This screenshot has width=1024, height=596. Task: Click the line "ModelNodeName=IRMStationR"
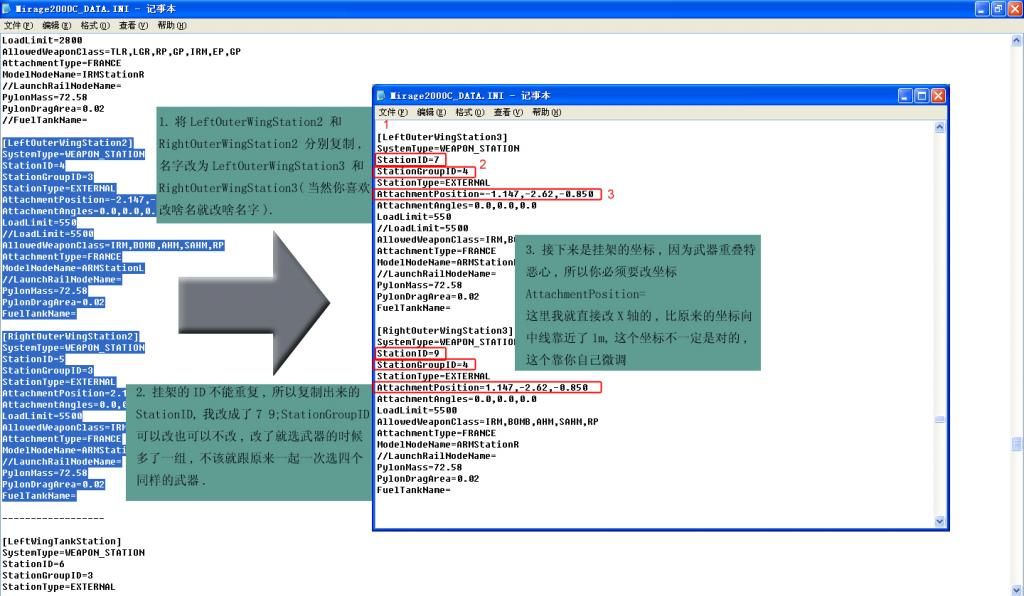coord(73,74)
